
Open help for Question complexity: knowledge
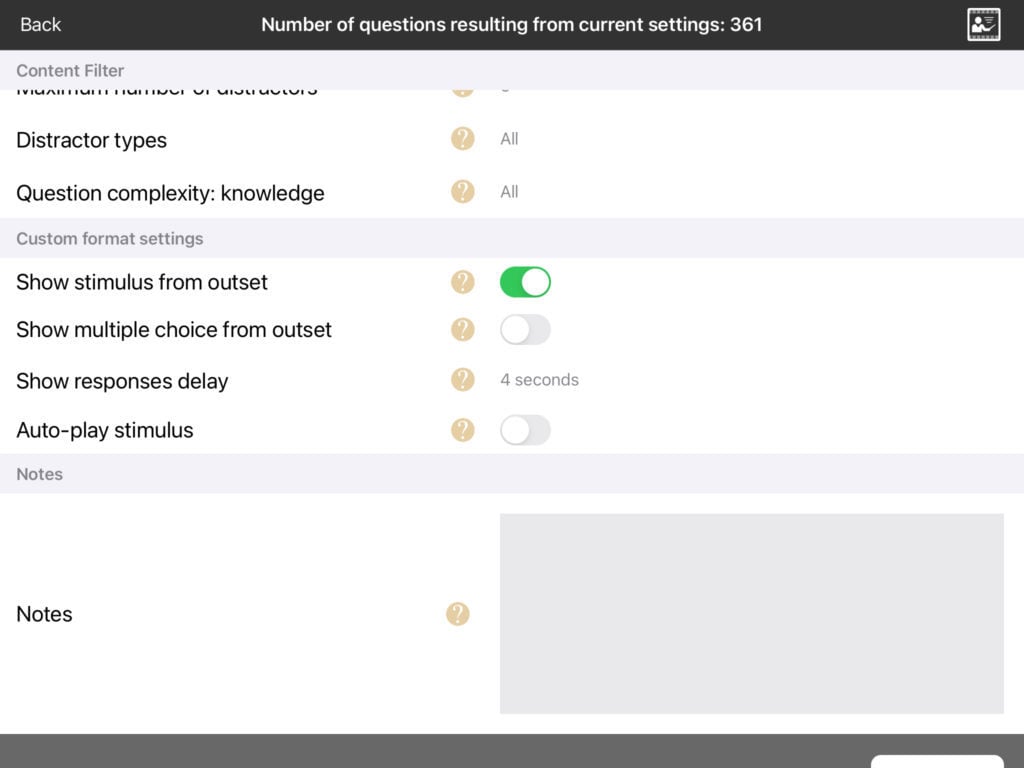click(x=462, y=191)
